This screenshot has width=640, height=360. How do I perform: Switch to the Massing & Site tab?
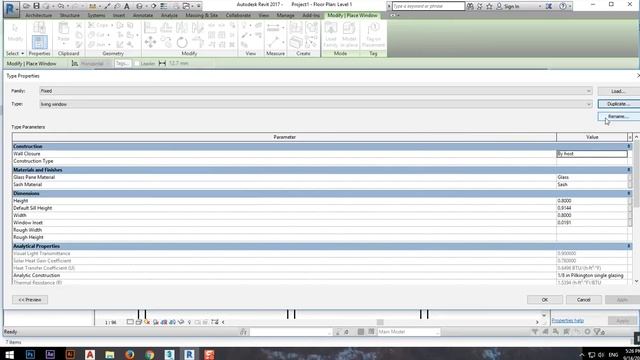tap(202, 16)
